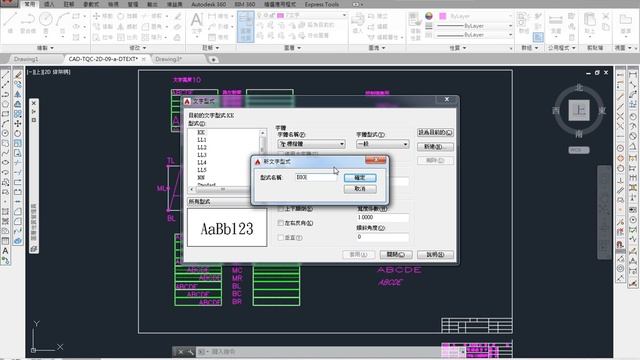This screenshot has width=640, height=360.
Task: Close the CAD-TQC-2D-09-a-DTEXT tab
Action: pos(144,59)
